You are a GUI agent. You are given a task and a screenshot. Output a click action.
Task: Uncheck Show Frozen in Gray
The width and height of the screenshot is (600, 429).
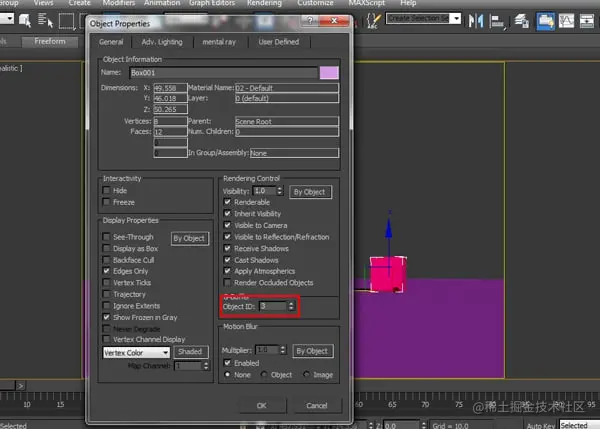(x=106, y=317)
